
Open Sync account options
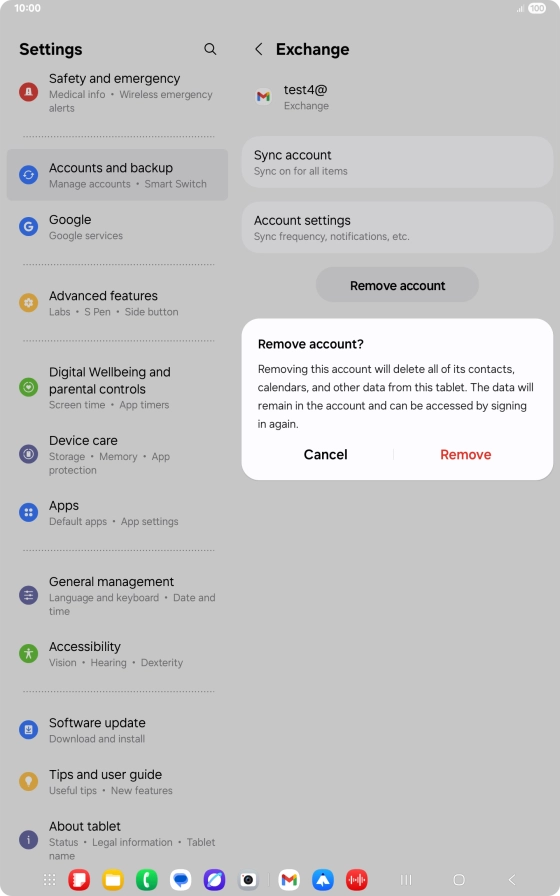[x=397, y=162]
